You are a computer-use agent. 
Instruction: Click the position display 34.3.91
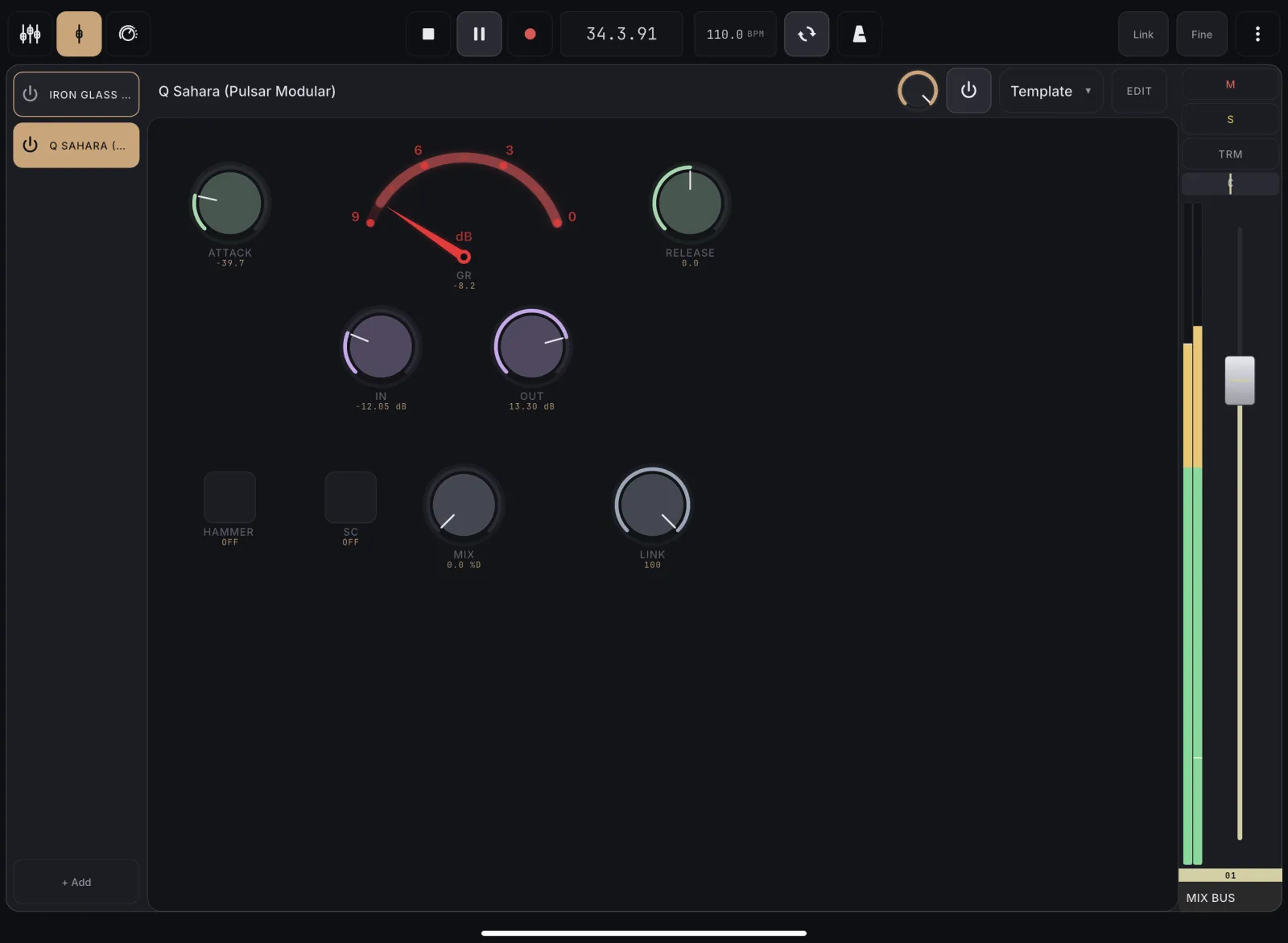pyautogui.click(x=621, y=34)
